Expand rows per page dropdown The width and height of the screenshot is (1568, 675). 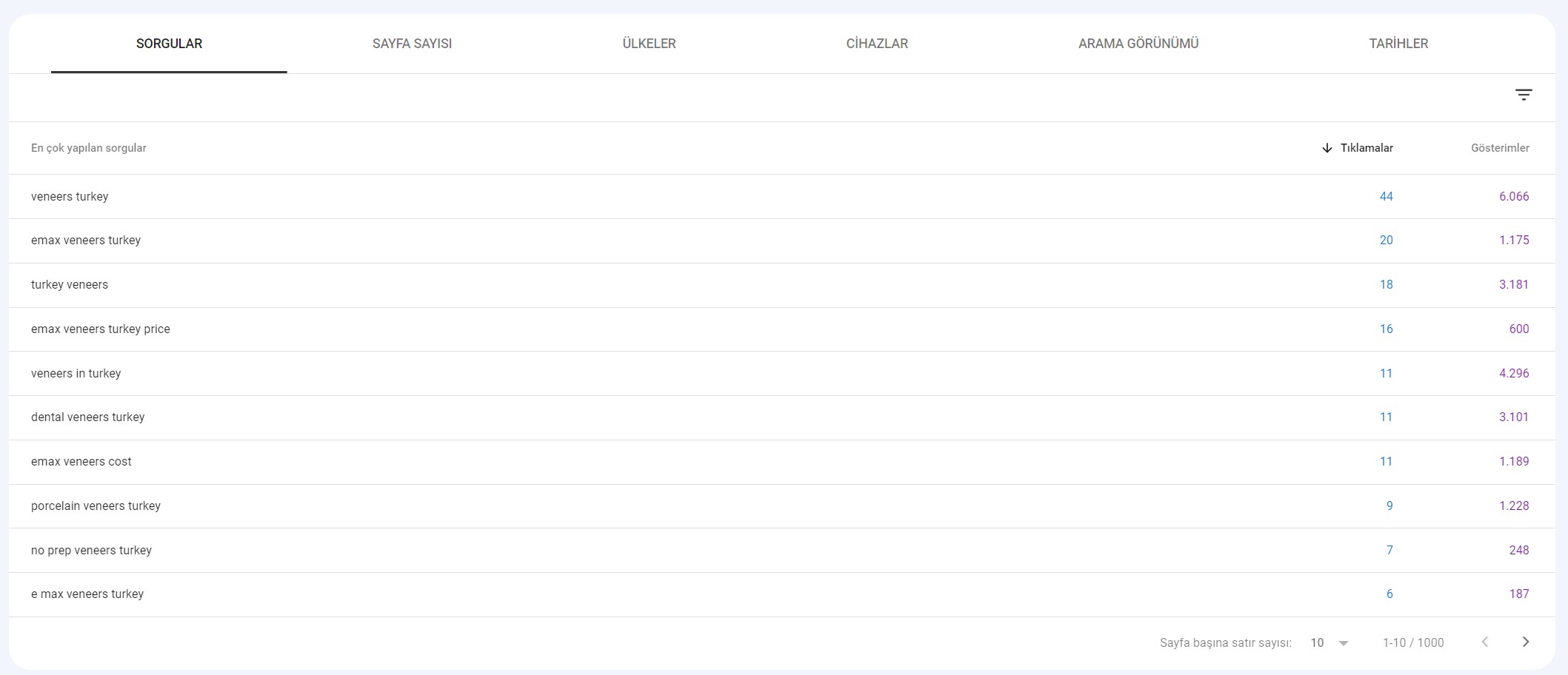pyautogui.click(x=1329, y=642)
